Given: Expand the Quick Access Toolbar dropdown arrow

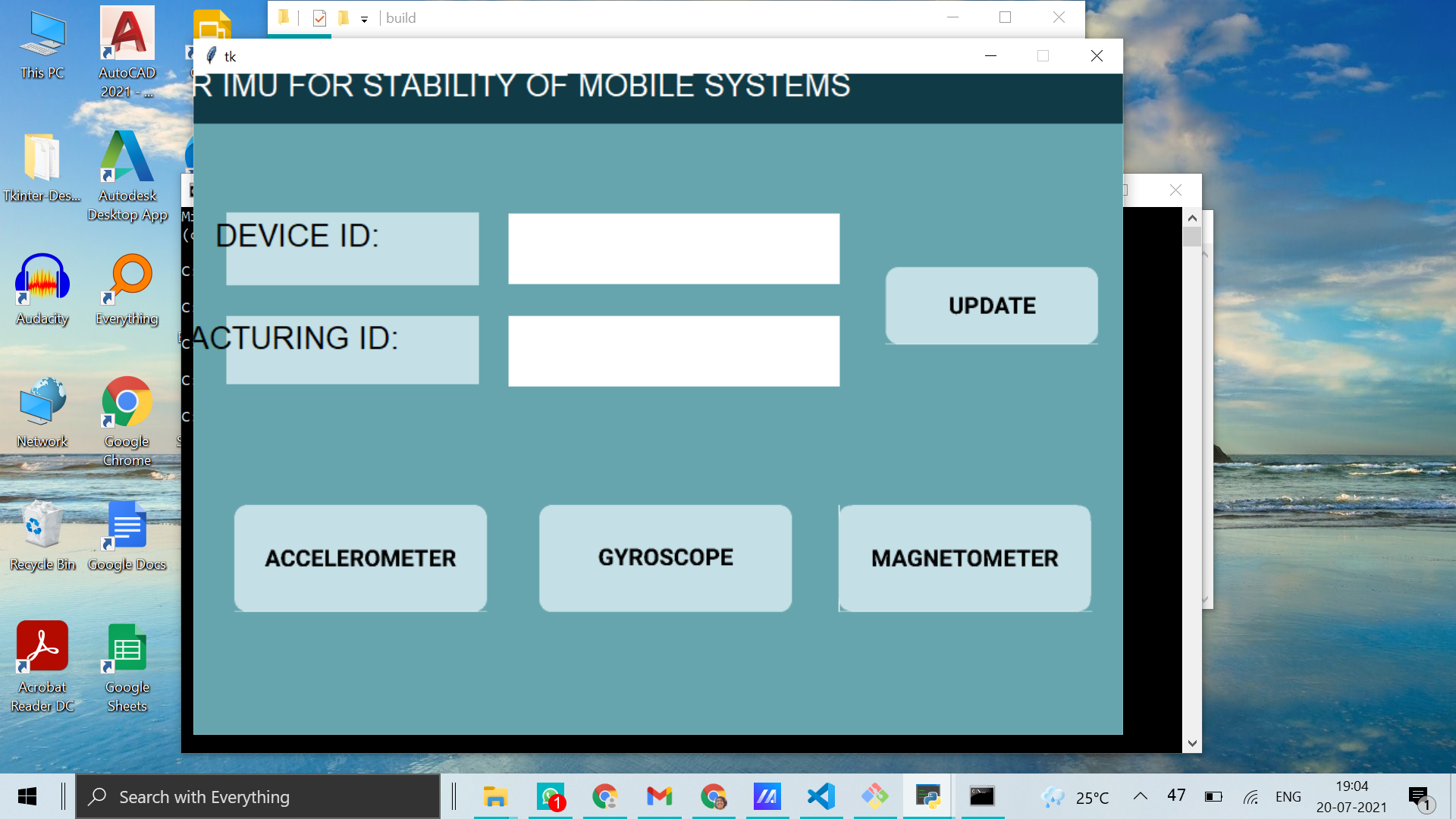Looking at the screenshot, I should (364, 17).
